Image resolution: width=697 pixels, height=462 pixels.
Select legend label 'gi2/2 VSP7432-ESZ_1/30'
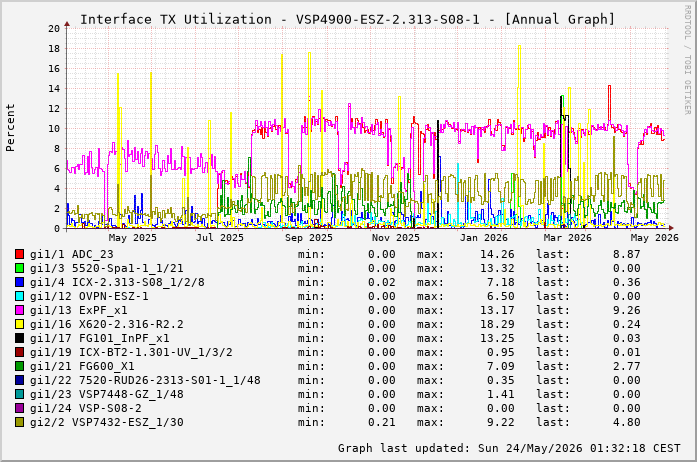tap(106, 422)
